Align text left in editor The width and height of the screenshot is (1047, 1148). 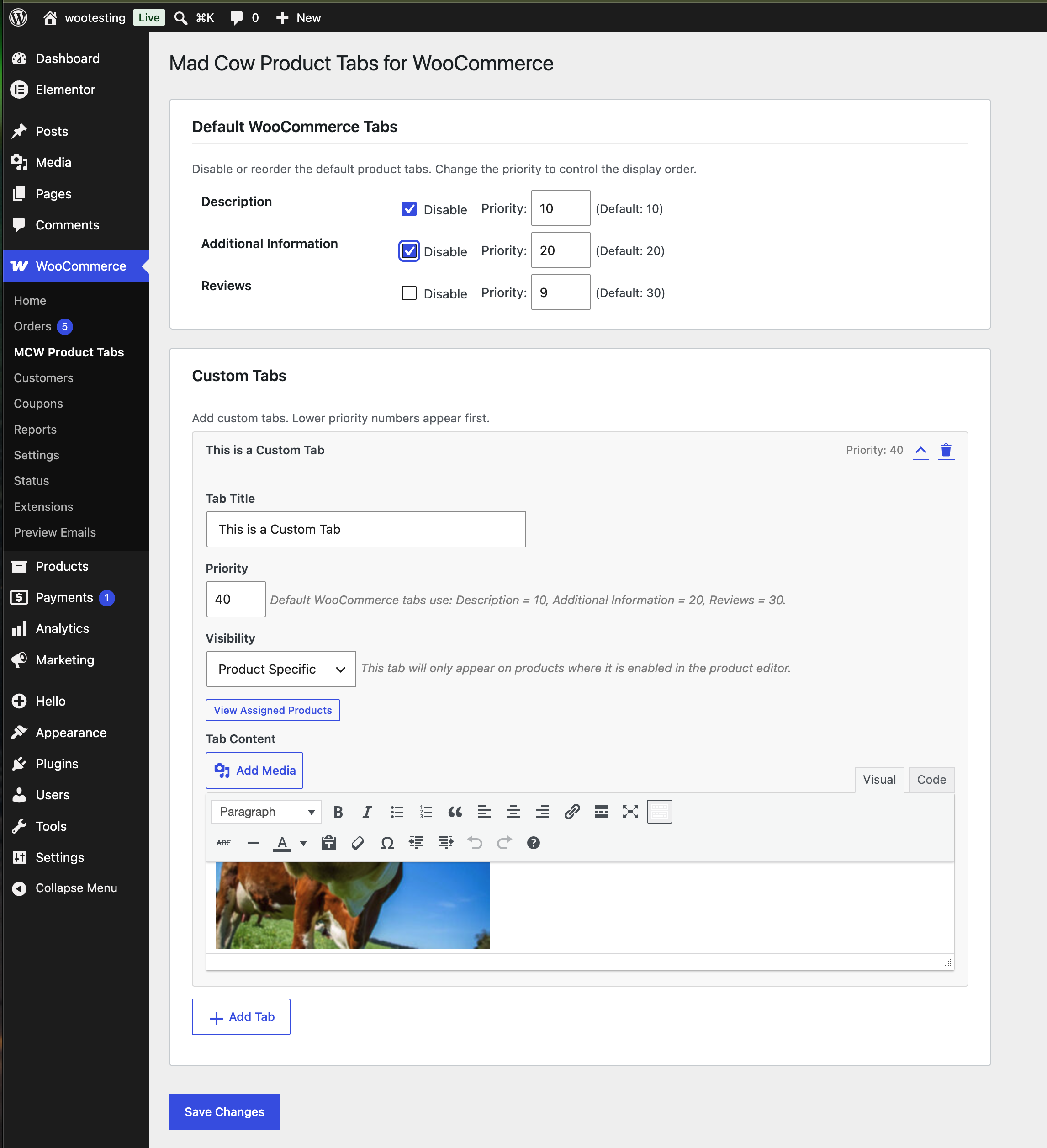tap(484, 812)
